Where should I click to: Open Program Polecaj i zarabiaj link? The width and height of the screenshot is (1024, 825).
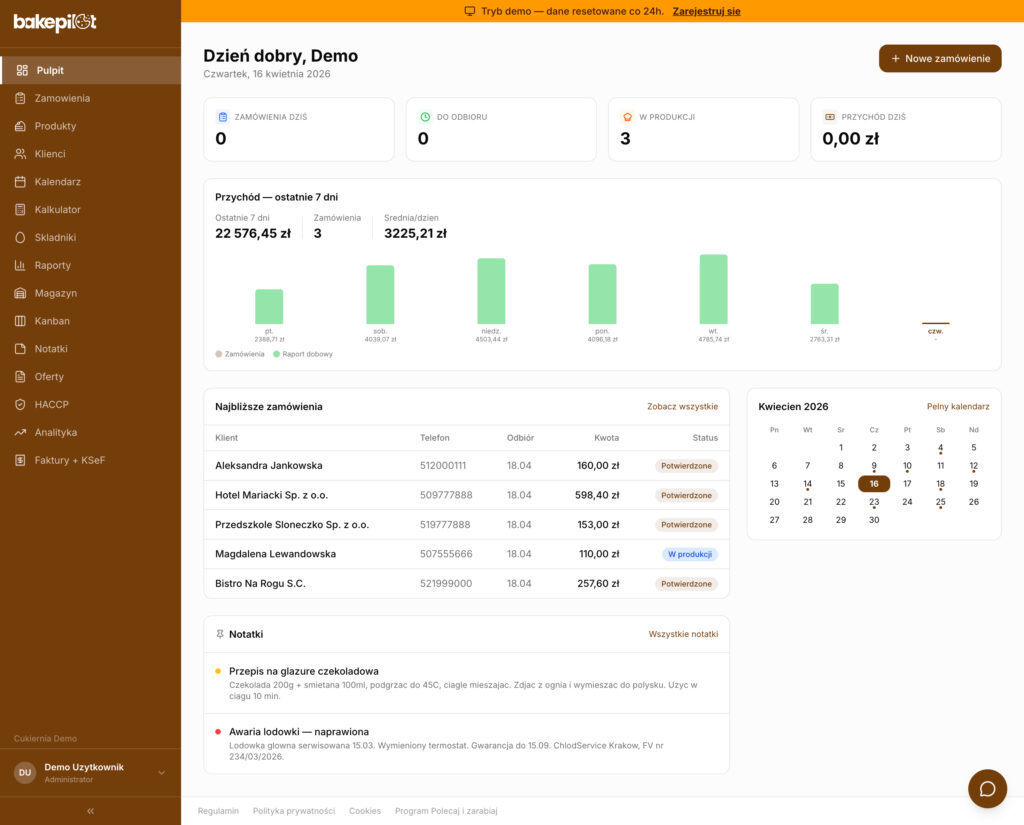446,811
